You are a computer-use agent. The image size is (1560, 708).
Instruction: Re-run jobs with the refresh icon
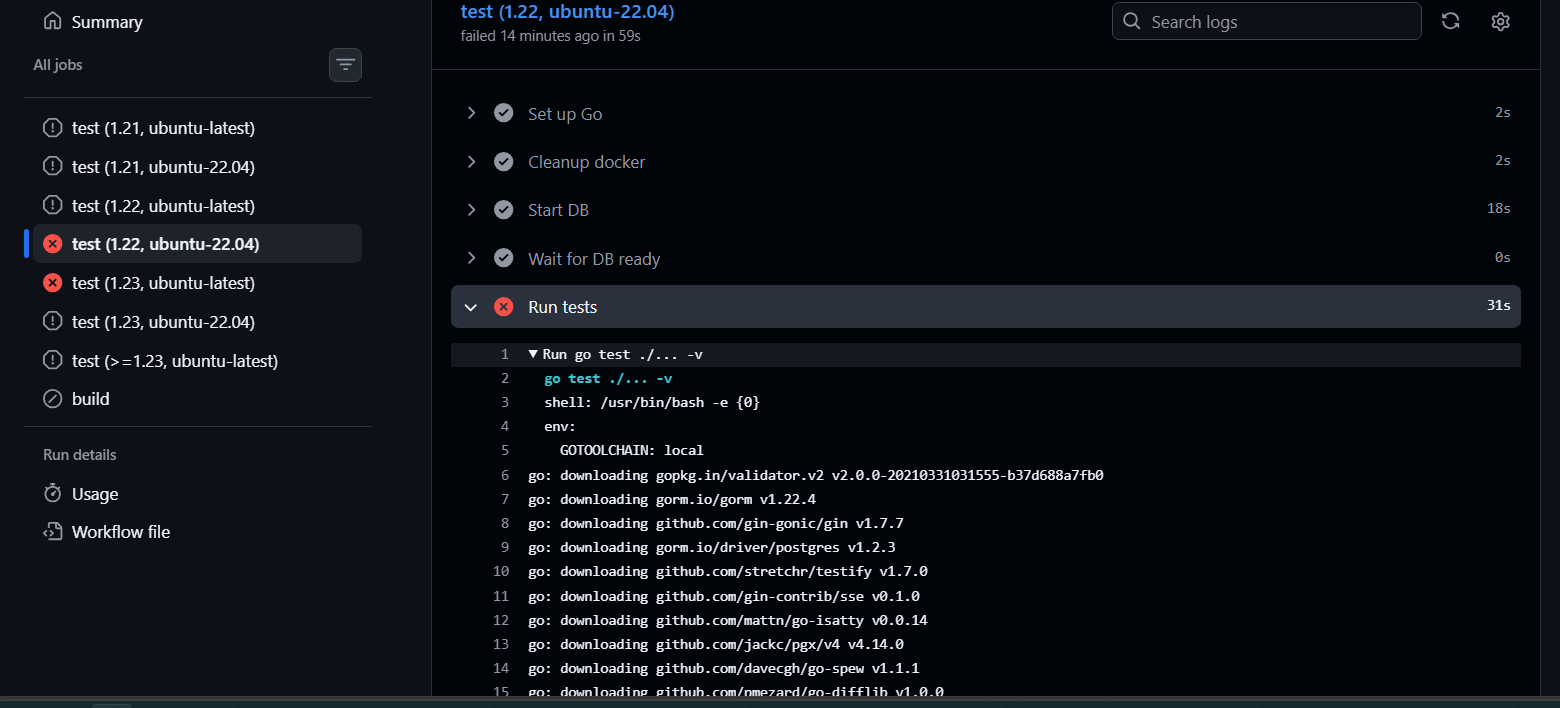[x=1450, y=21]
